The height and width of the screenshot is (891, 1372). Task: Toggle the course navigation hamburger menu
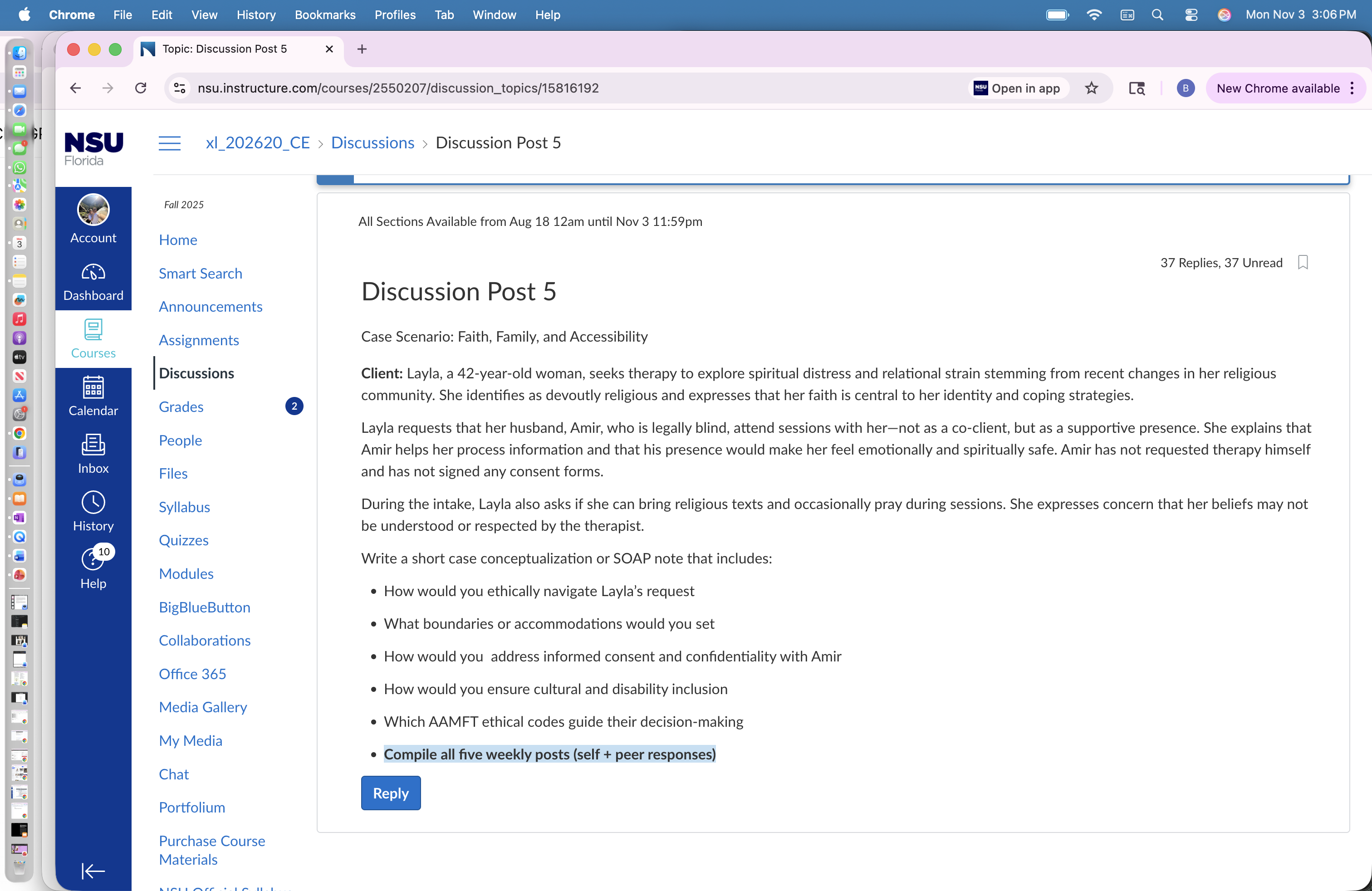click(170, 142)
